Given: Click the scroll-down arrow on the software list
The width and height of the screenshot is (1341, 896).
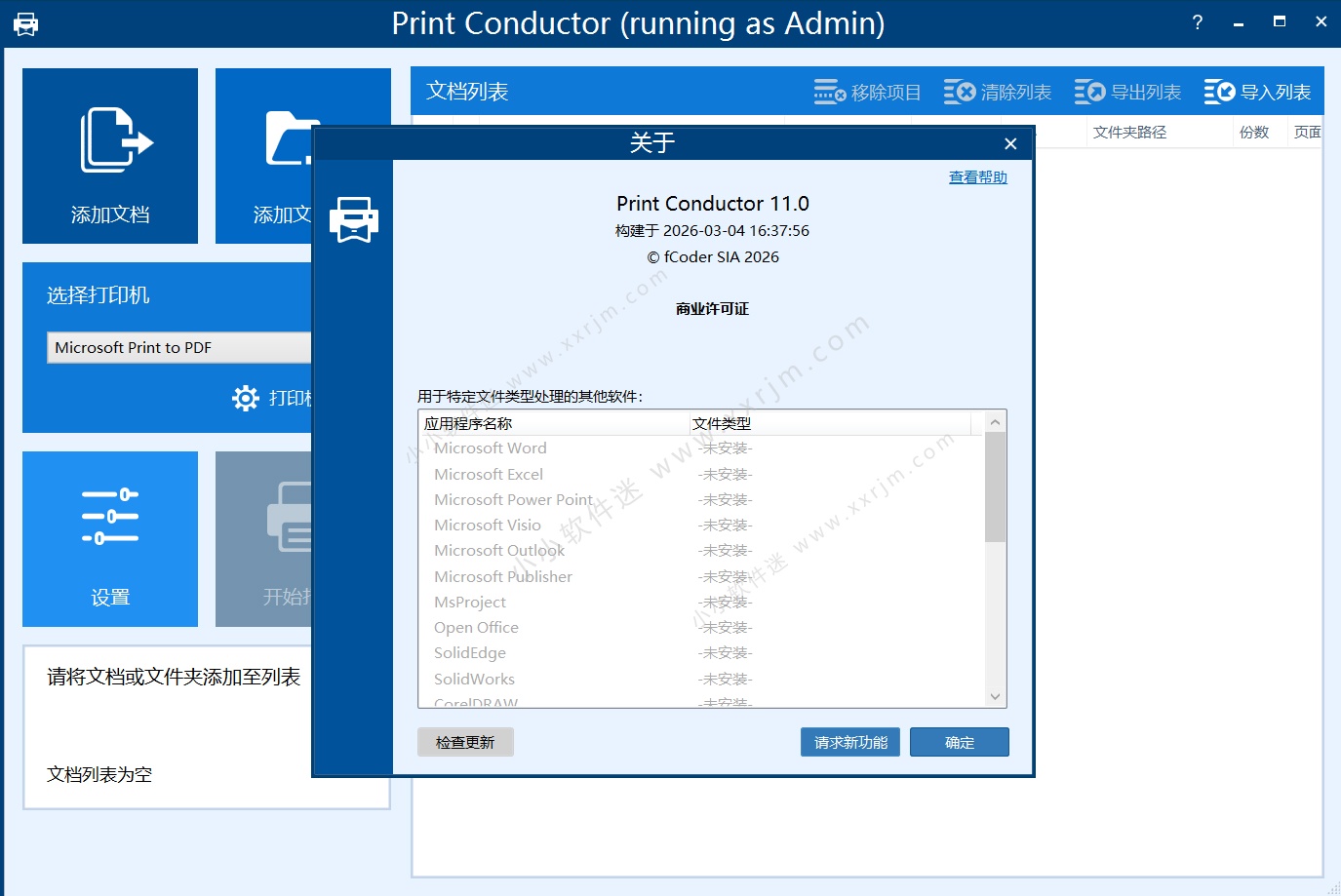Looking at the screenshot, I should point(995,696).
